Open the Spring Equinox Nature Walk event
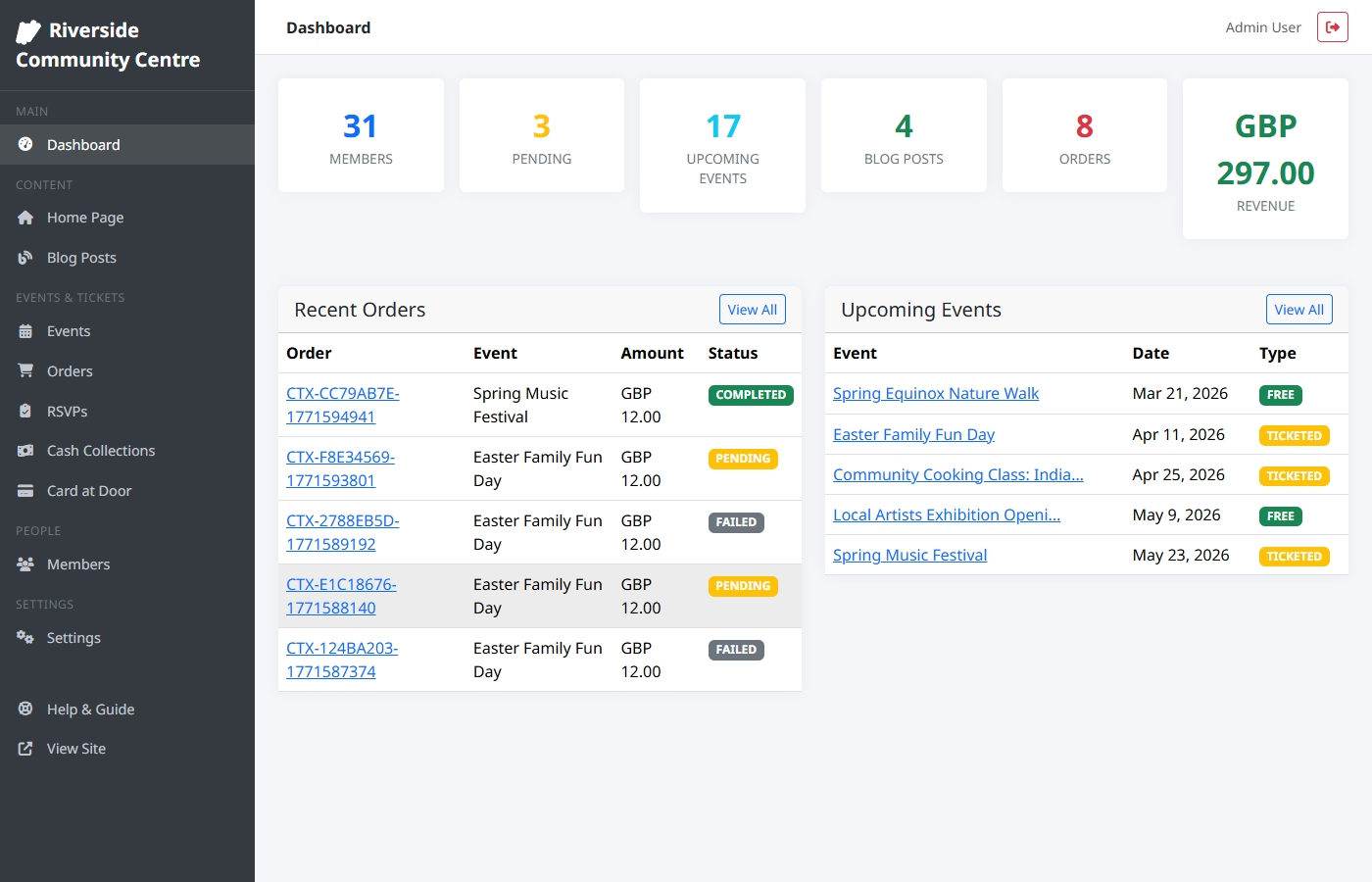Screen dimensions: 1372x882 (x=935, y=394)
